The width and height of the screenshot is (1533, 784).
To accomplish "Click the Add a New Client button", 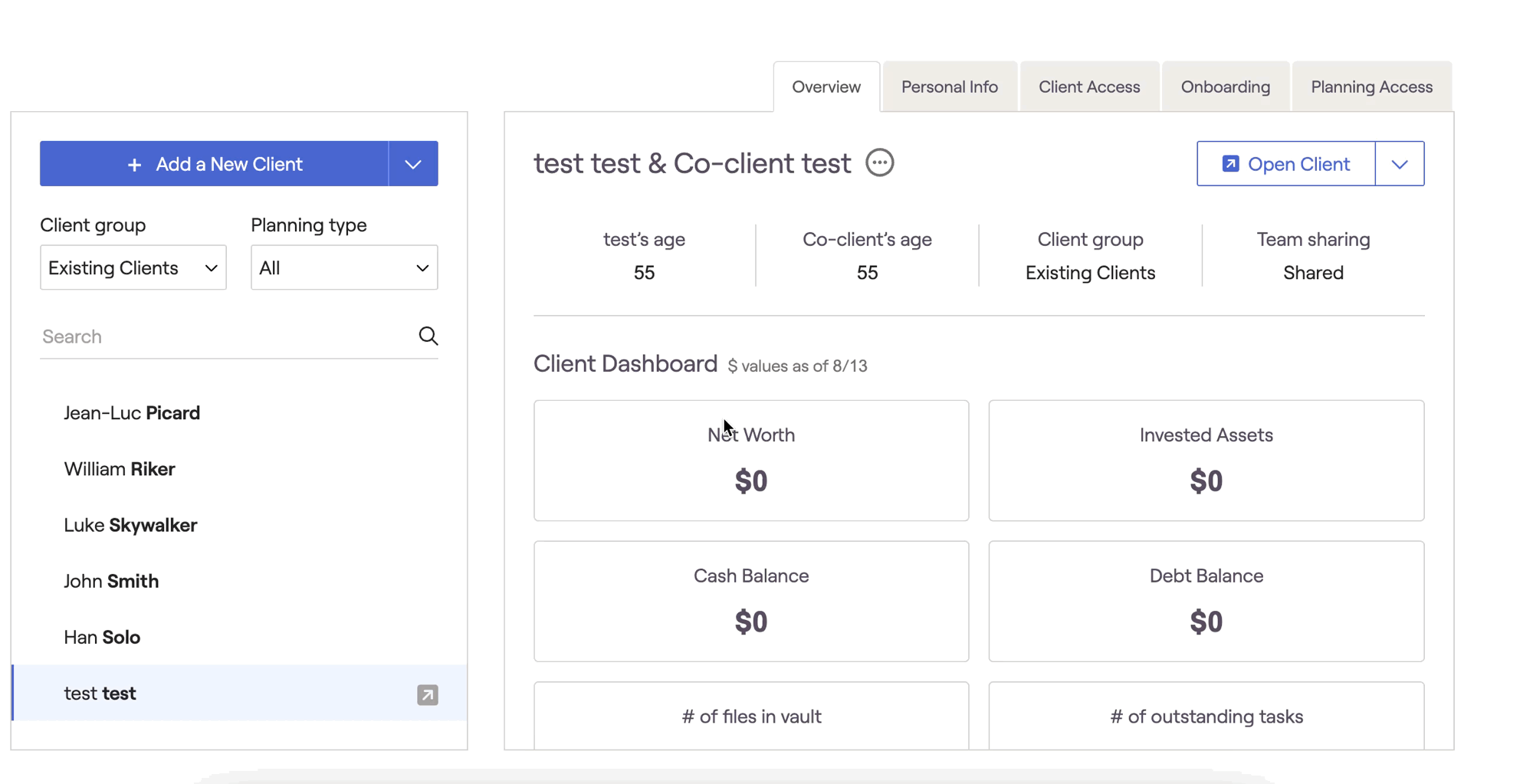I will click(x=214, y=163).
